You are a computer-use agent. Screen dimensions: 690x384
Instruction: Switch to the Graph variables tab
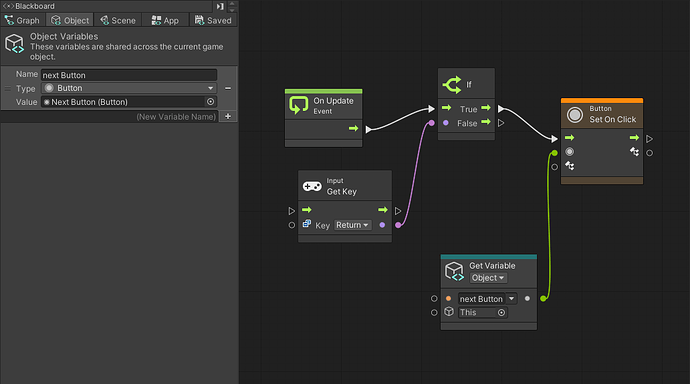pos(23,20)
